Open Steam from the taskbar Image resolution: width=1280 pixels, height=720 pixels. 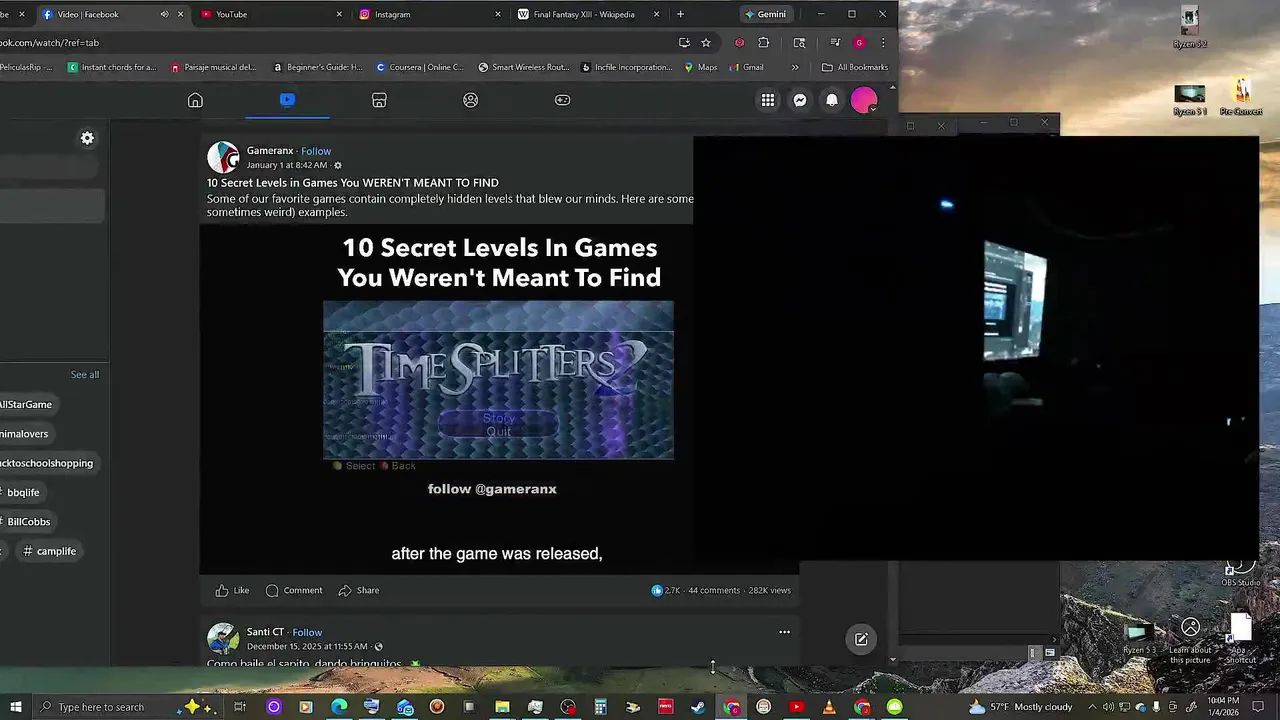698,707
